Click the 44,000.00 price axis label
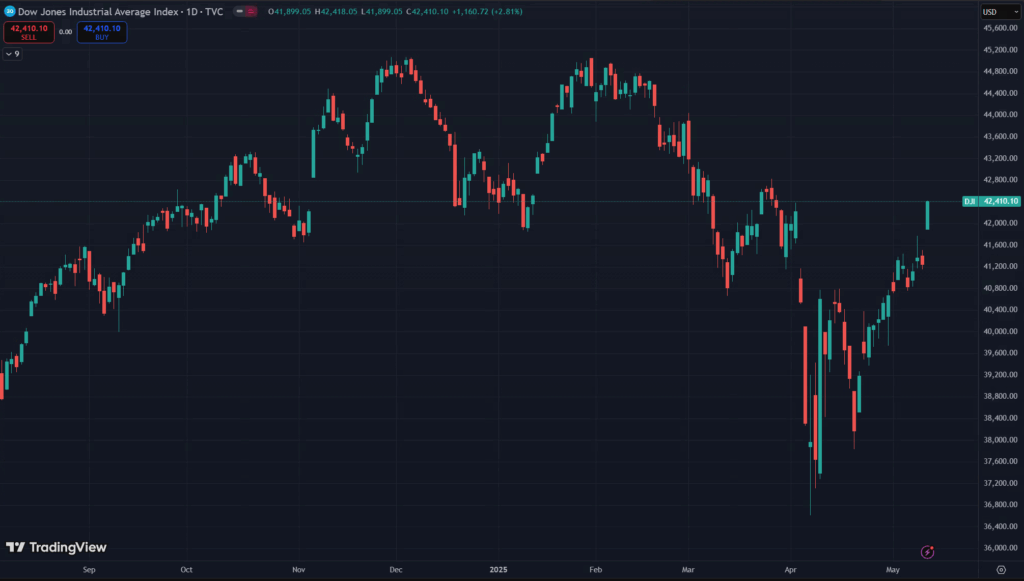Screen dimensions: 1024x581 (x=1000, y=115)
